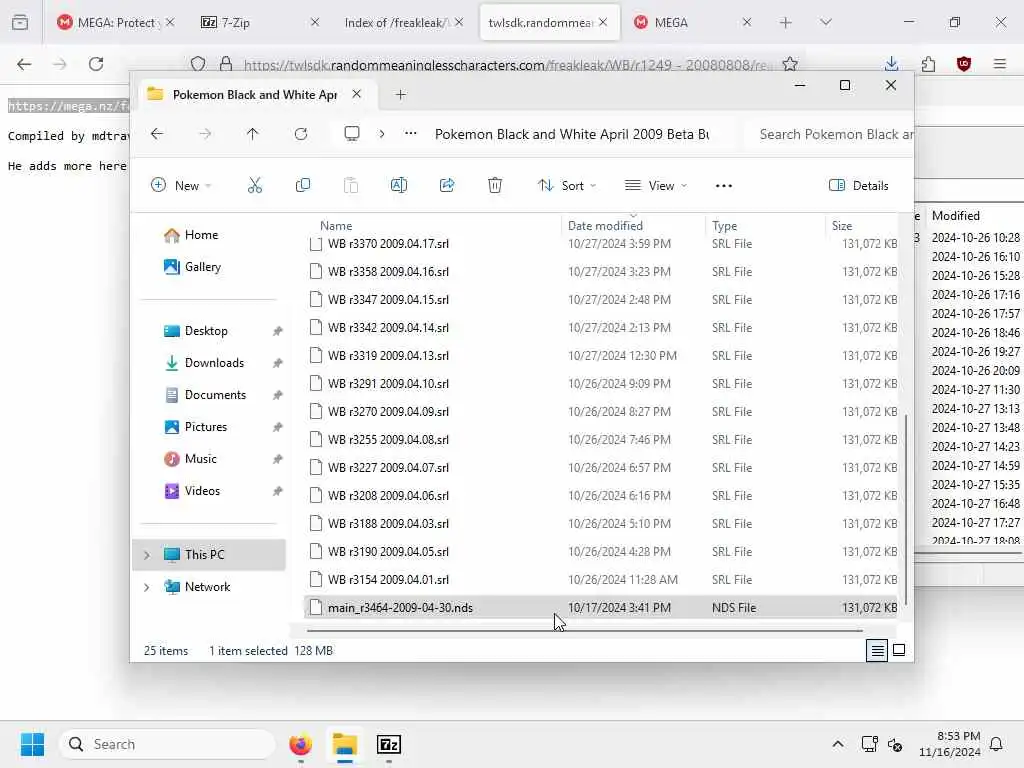Sort files by the Name column header
1024x768 pixels.
(336, 226)
